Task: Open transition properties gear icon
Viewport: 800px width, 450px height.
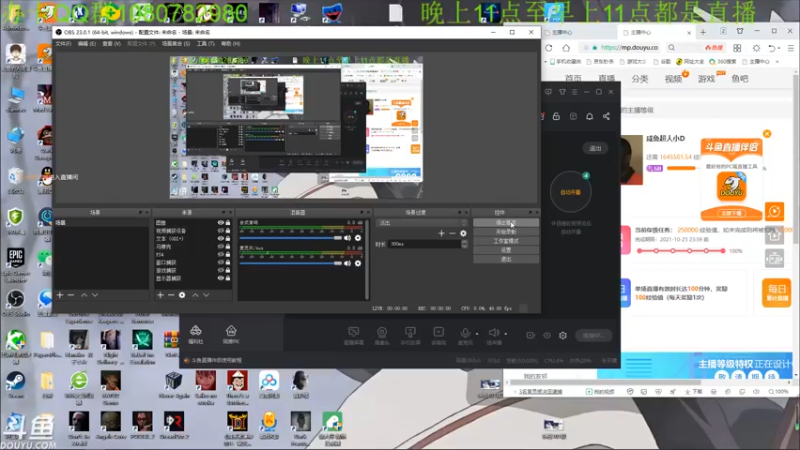Action: 463,233
